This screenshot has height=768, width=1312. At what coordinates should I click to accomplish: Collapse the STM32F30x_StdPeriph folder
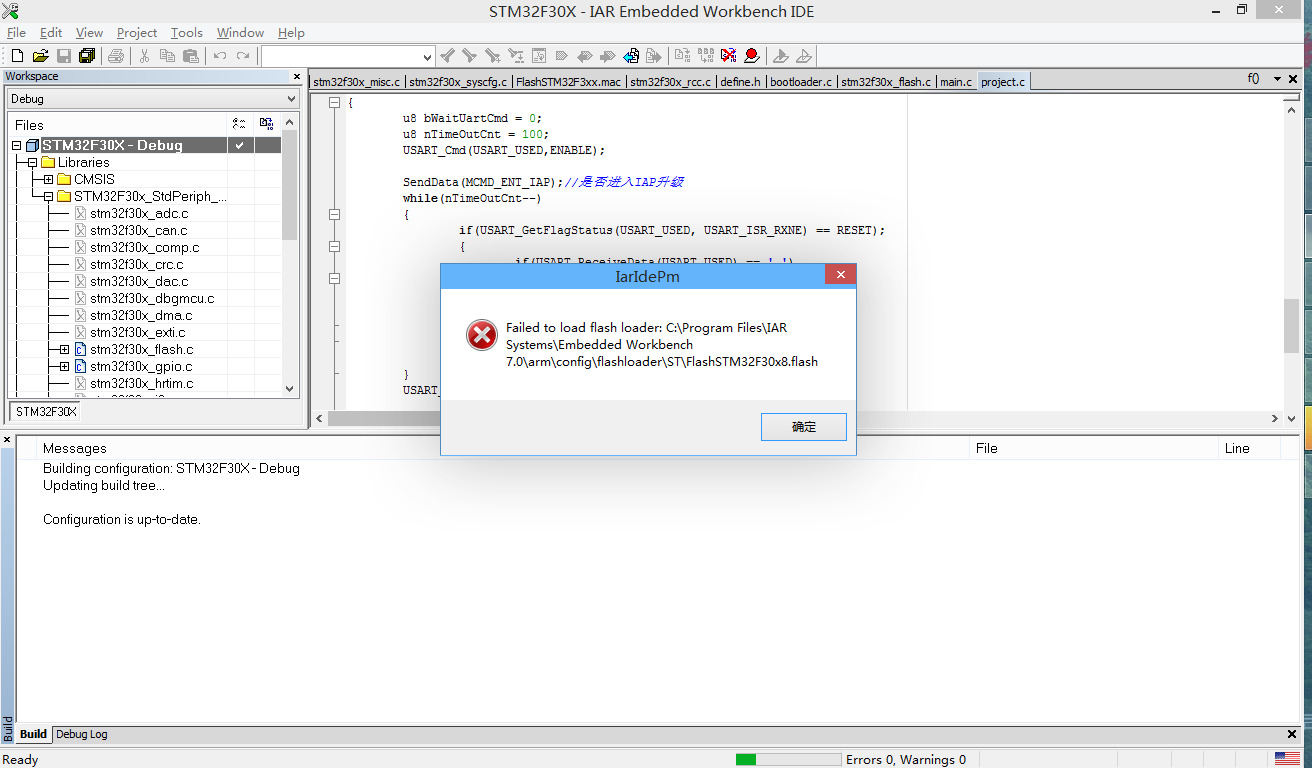tap(48, 196)
